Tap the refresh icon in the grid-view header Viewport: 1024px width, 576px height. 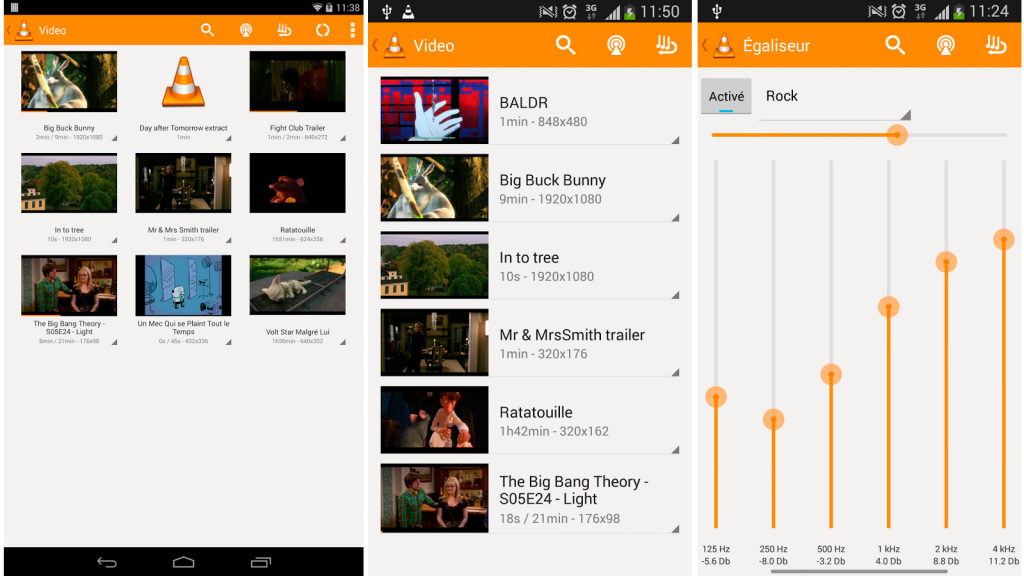pyautogui.click(x=322, y=30)
